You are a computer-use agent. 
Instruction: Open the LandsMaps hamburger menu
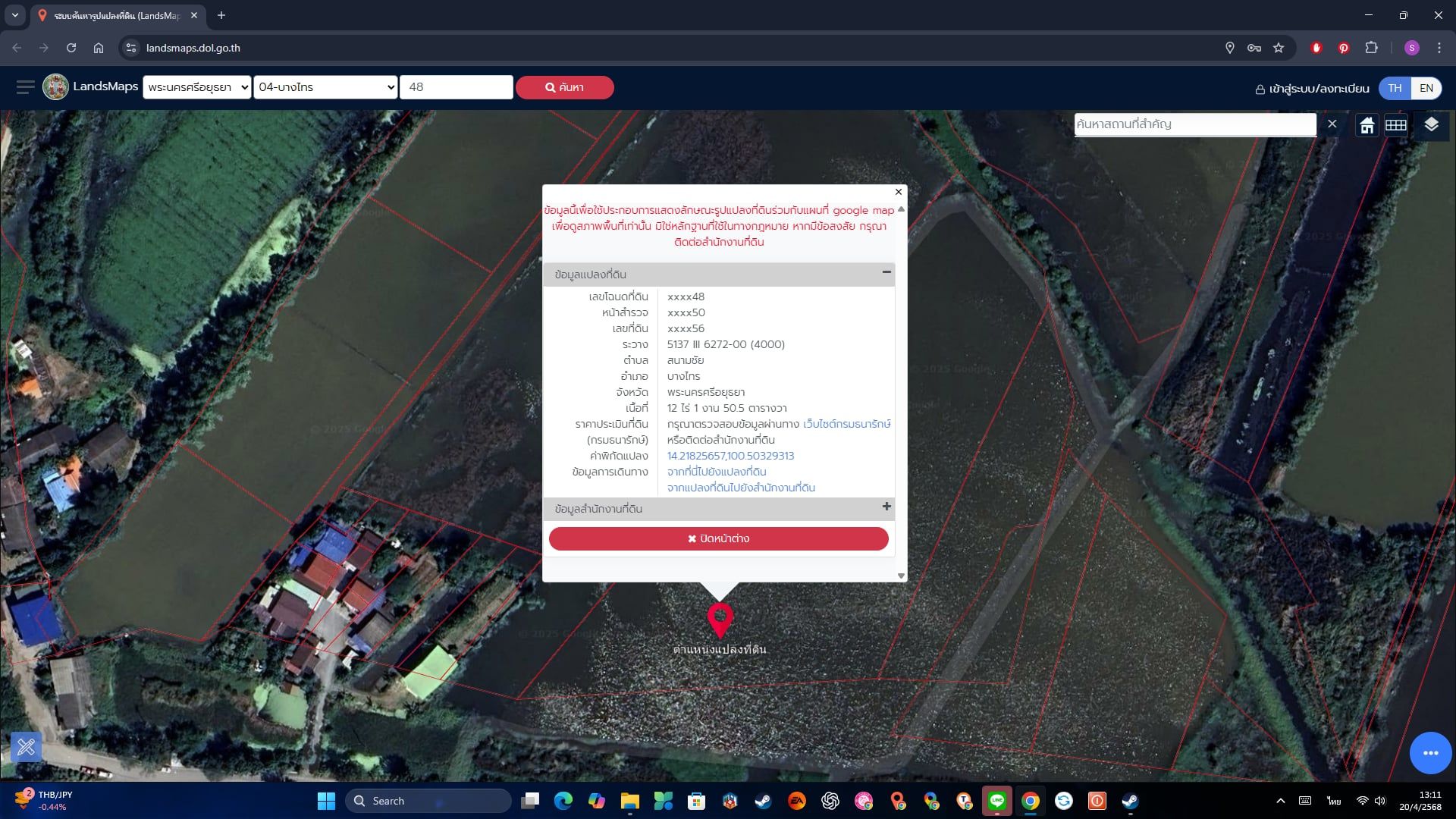click(x=25, y=87)
